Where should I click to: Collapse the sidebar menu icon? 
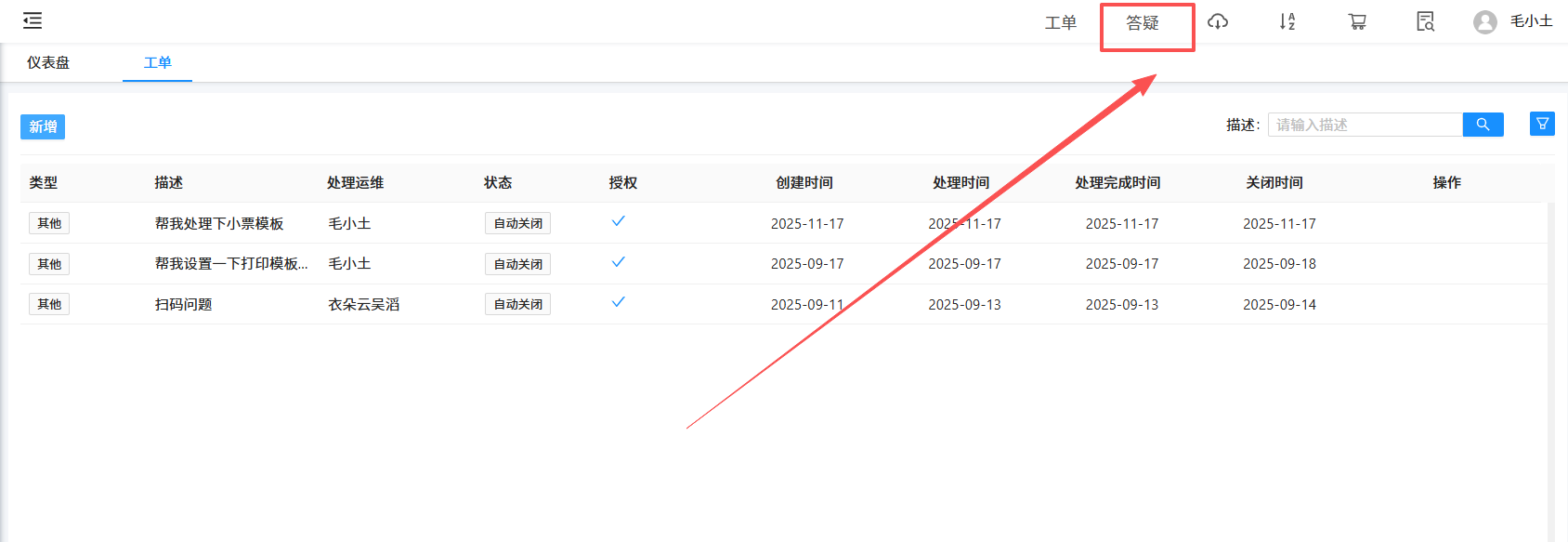[x=33, y=20]
